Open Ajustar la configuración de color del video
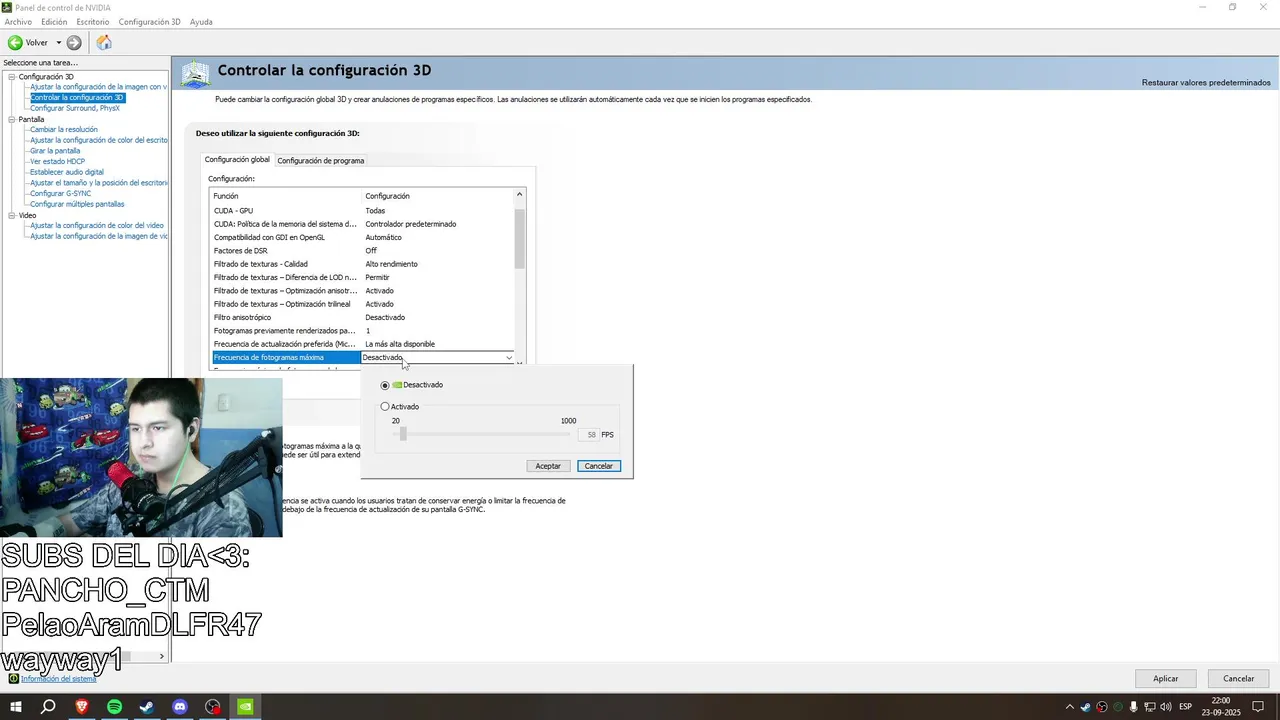The image size is (1280, 720). (97, 226)
